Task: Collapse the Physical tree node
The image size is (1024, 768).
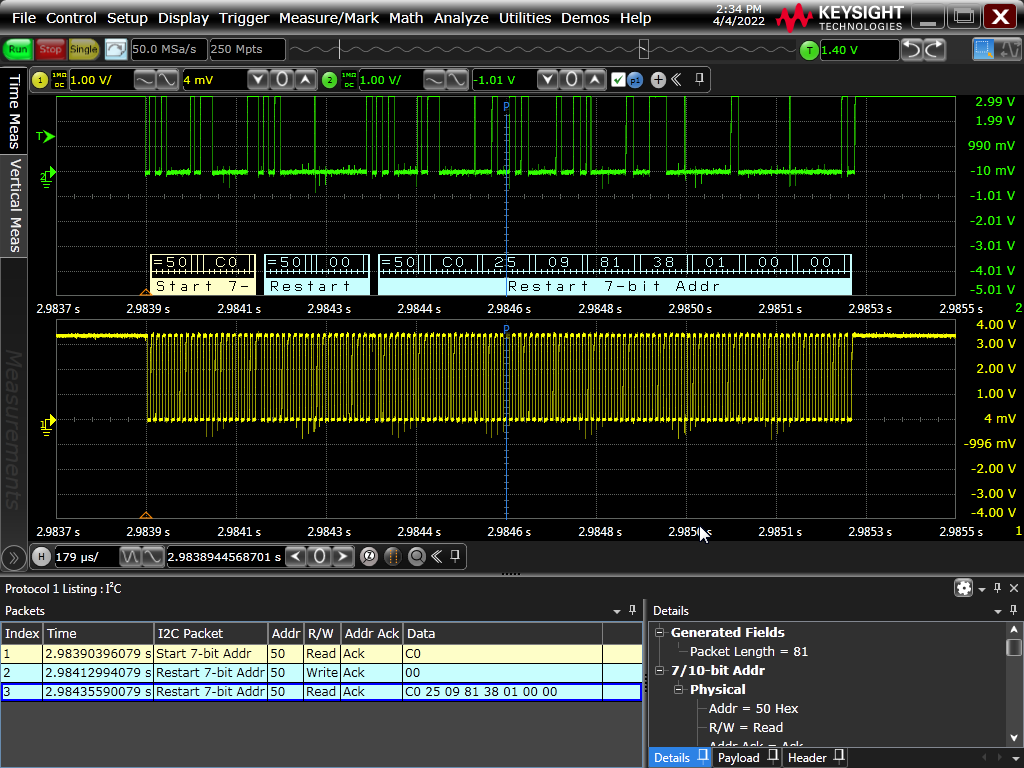Action: point(679,689)
